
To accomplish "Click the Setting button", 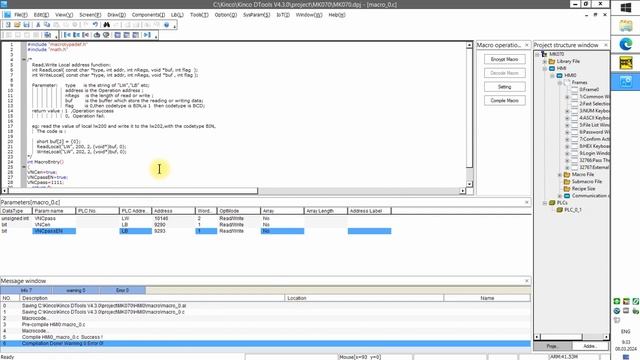I will coord(504,87).
